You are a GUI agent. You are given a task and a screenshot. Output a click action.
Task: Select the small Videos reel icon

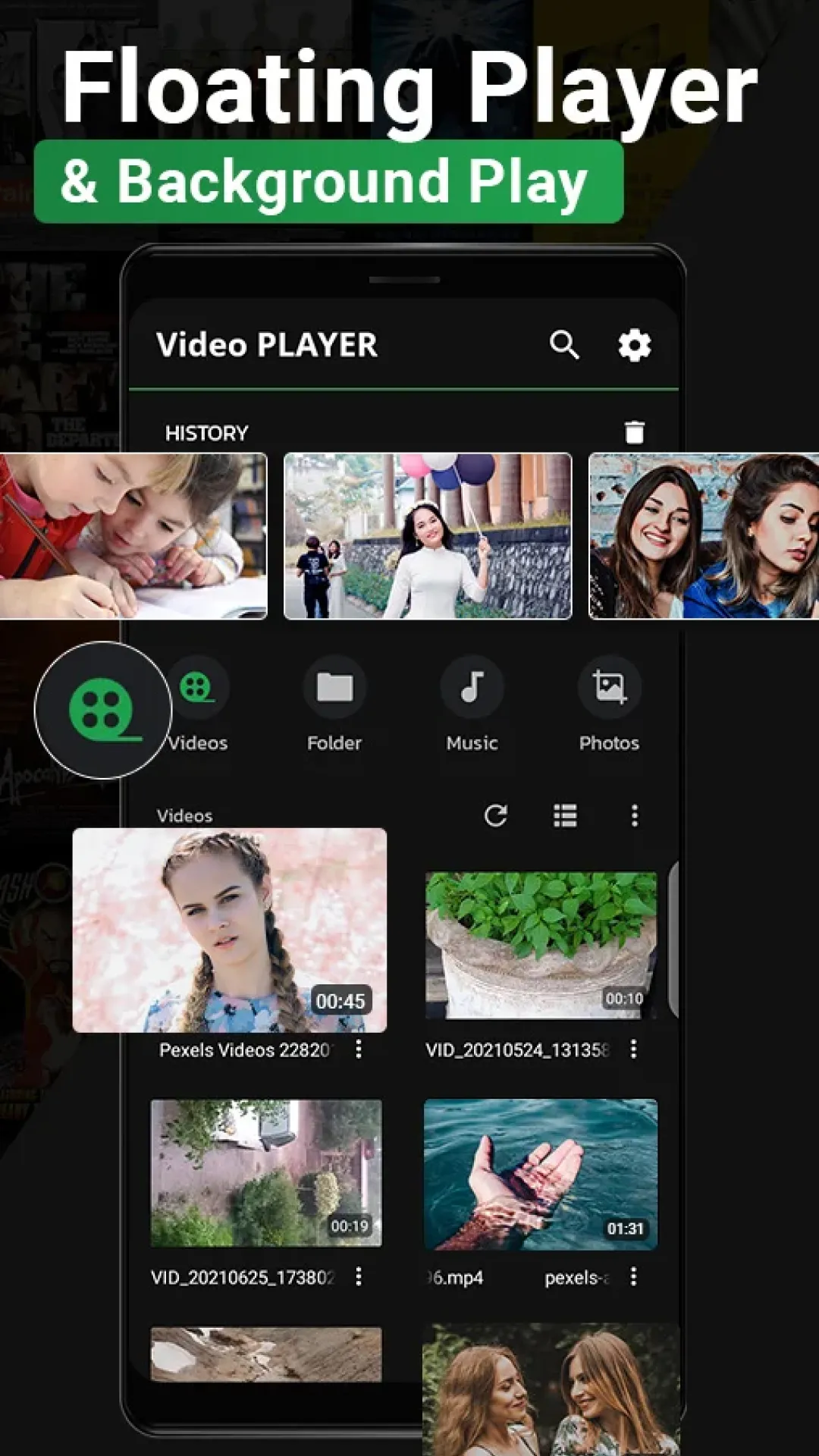click(197, 687)
